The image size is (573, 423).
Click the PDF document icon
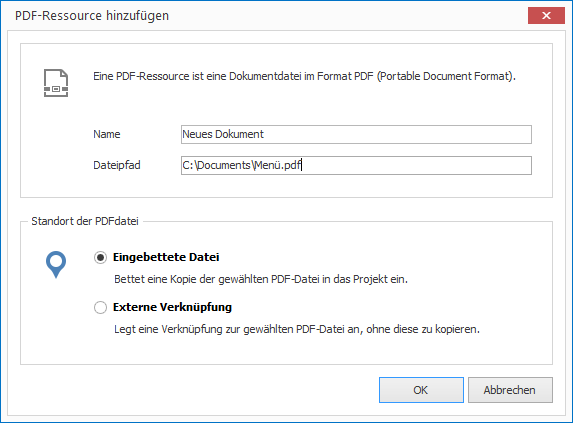56,83
